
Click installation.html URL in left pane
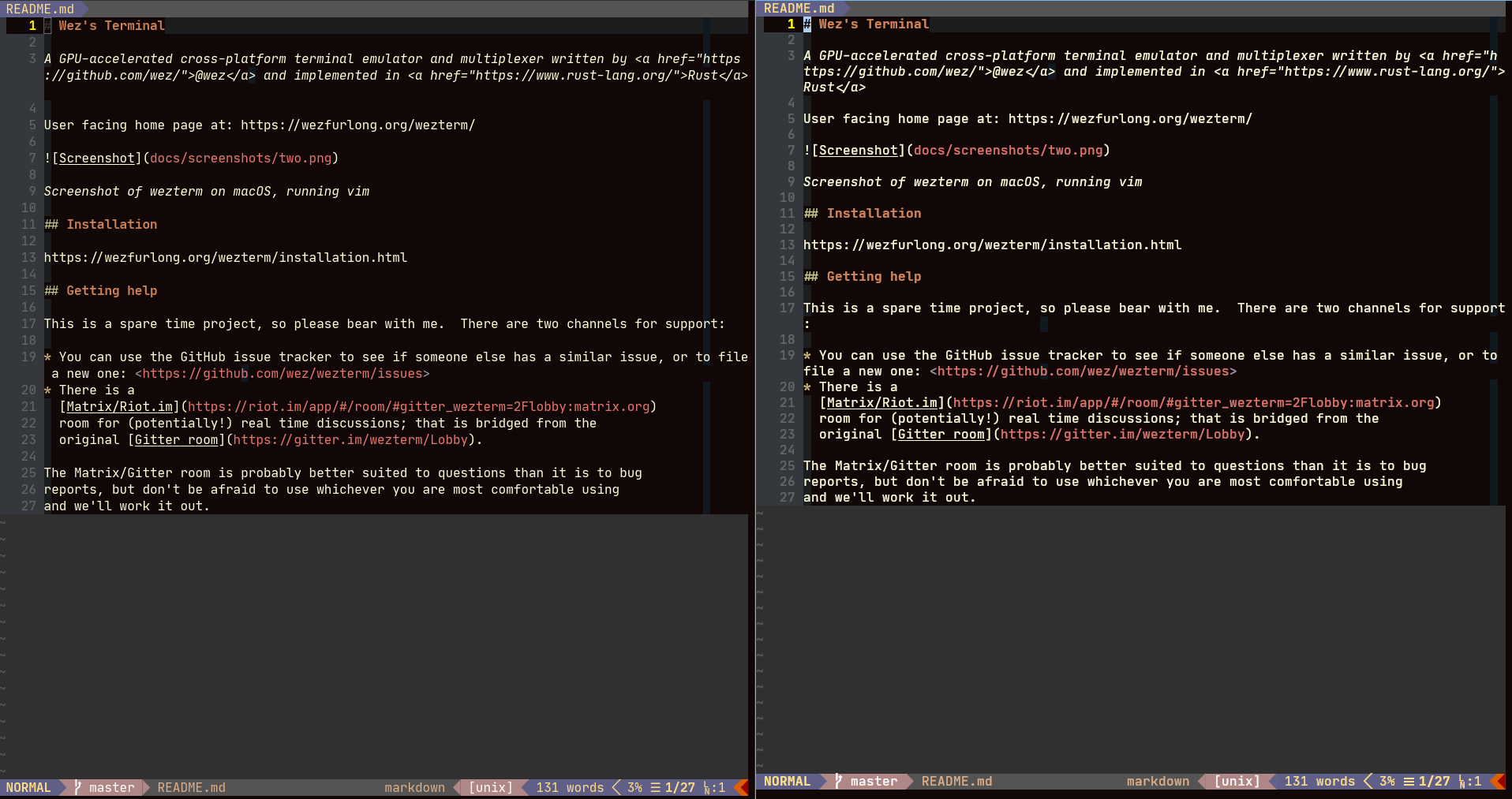click(x=226, y=257)
